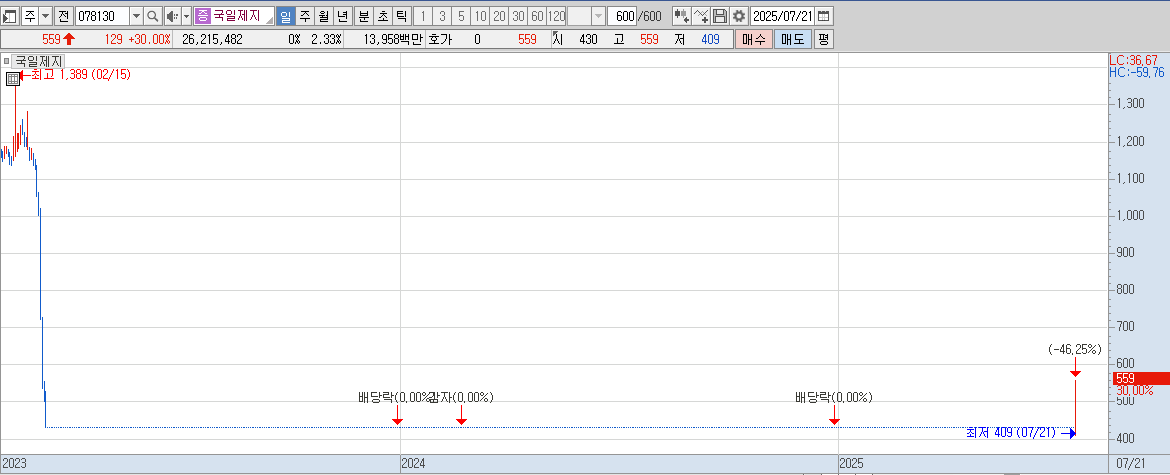The image size is (1170, 475).
Task: Click the 시 label marker before 430
Action: click(557, 40)
